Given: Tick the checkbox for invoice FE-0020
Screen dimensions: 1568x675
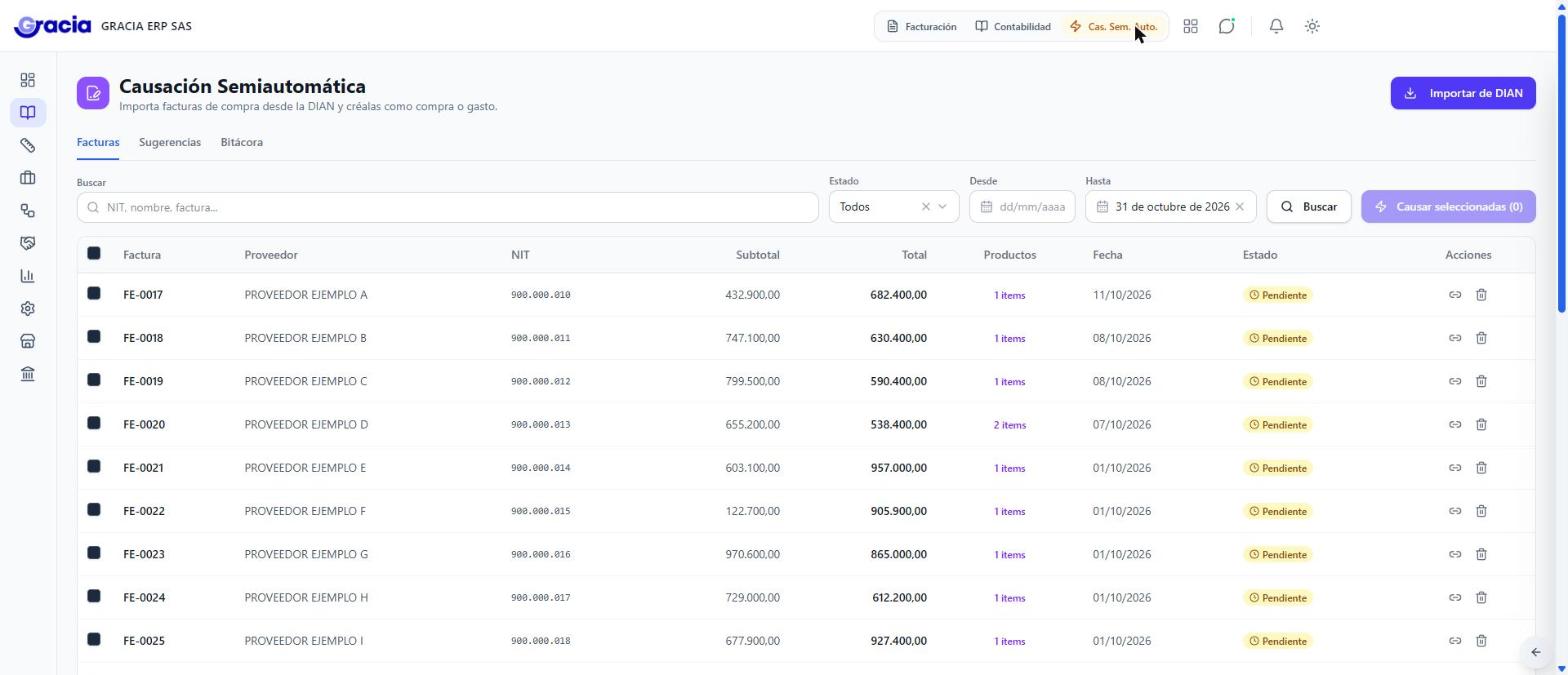Looking at the screenshot, I should 94,423.
